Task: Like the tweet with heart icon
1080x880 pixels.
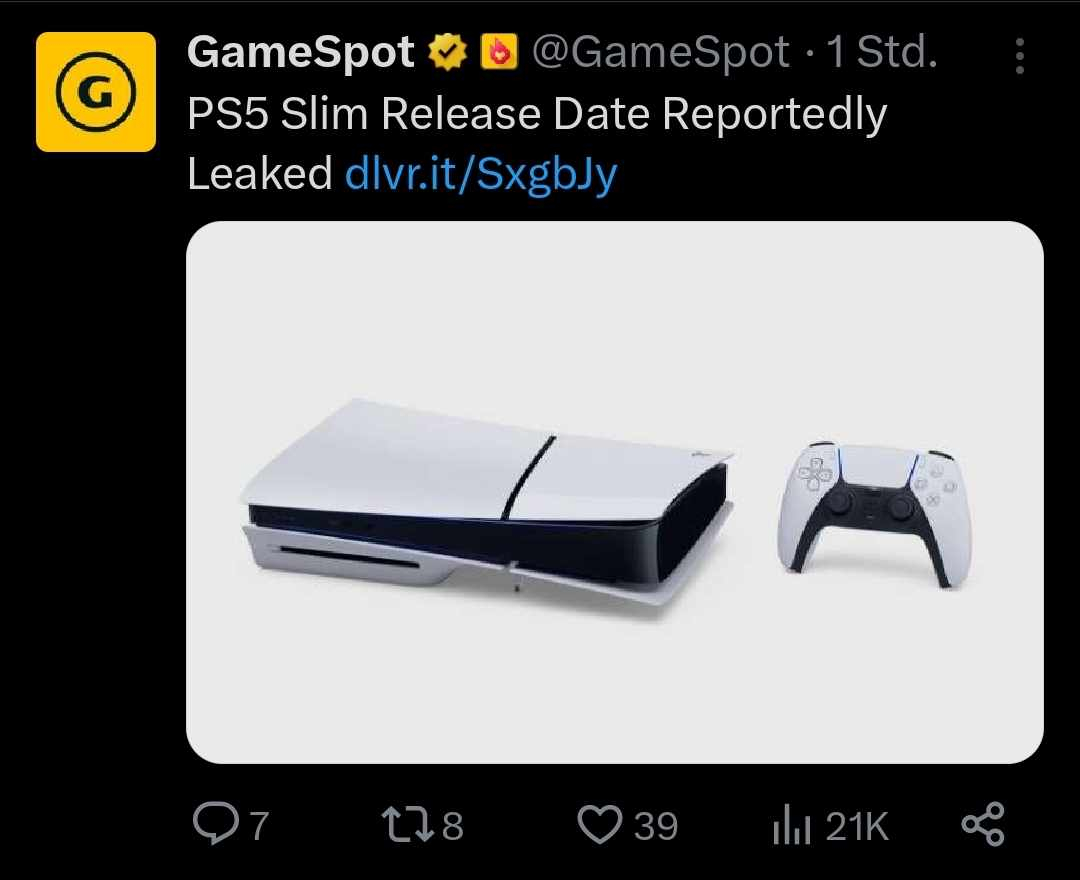Action: (599, 824)
